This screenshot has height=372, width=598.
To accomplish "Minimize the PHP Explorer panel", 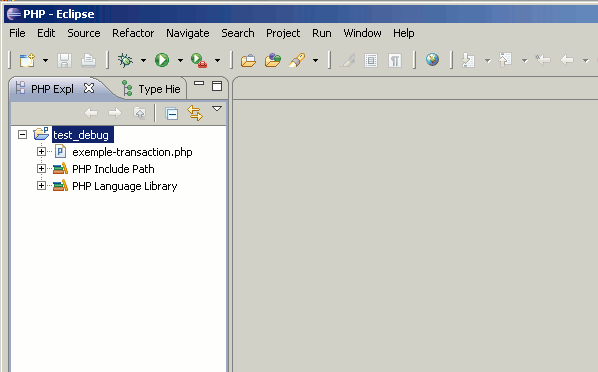I will point(199,83).
